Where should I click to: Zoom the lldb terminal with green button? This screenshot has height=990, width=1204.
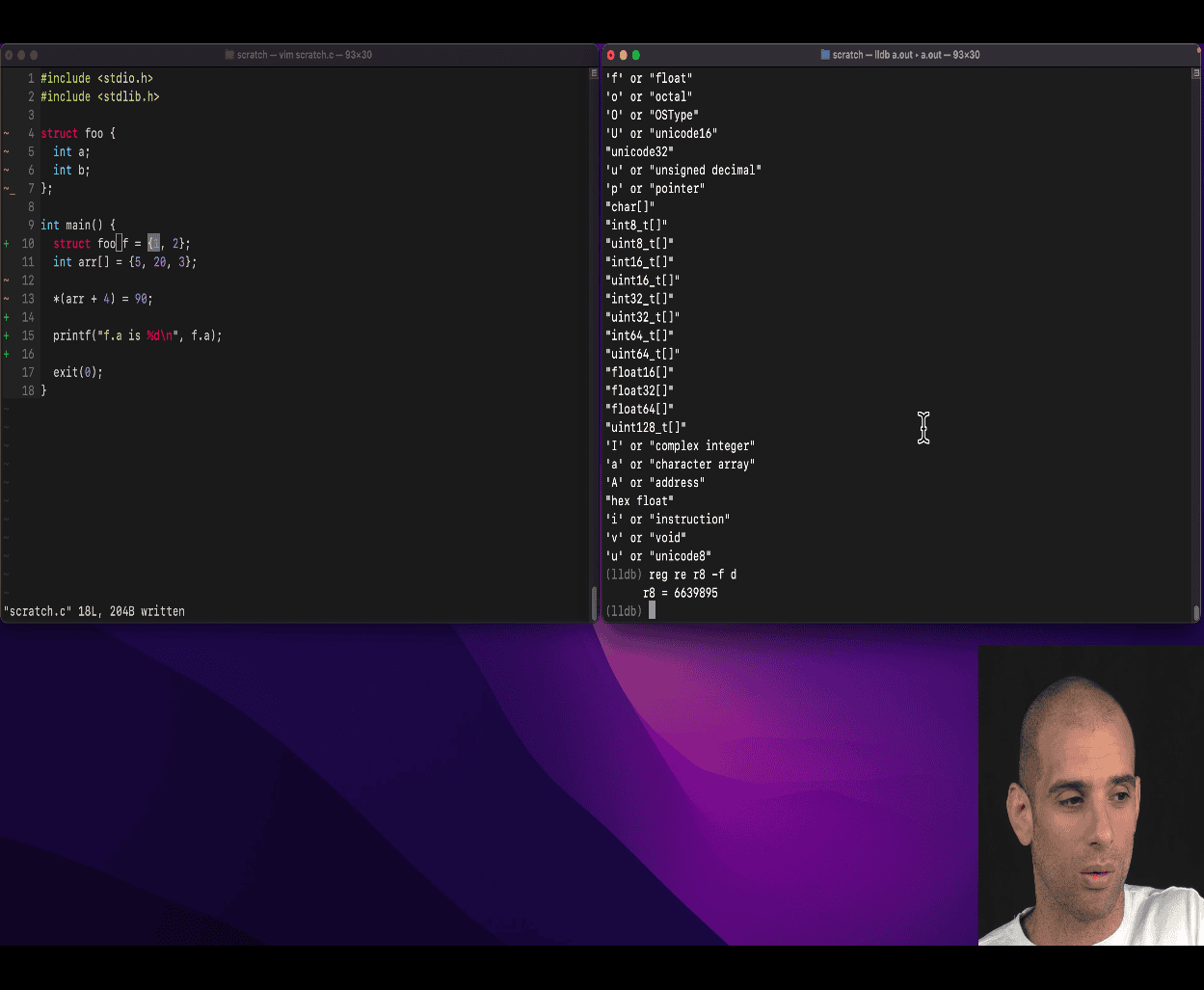pyautogui.click(x=635, y=55)
